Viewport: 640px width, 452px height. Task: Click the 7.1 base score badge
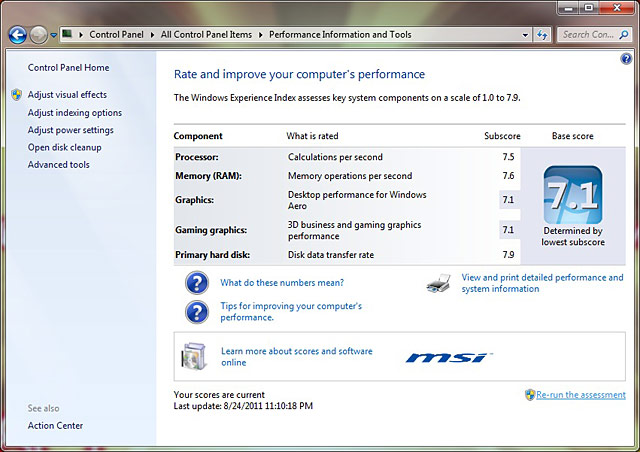coord(572,195)
